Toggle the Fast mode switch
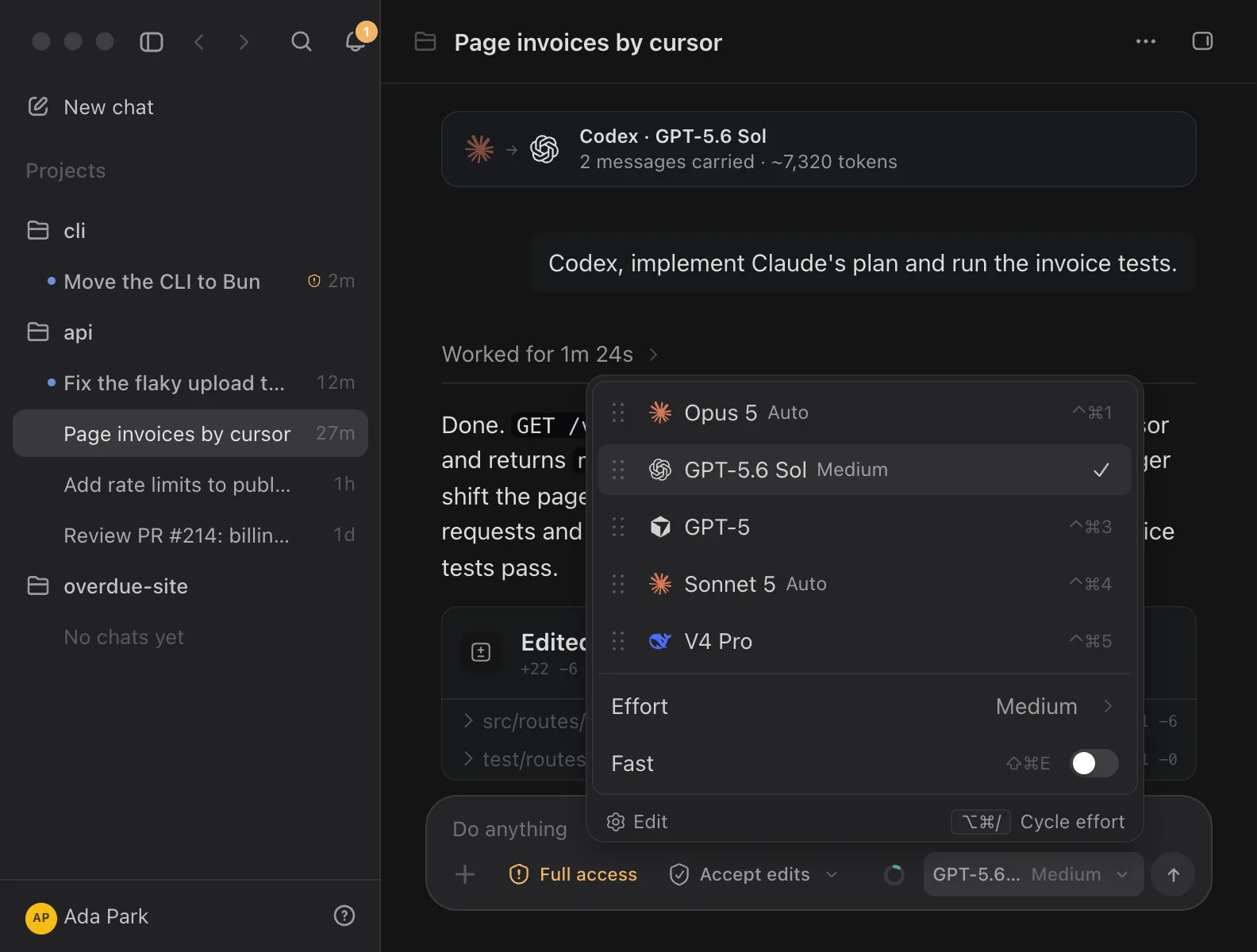1257x952 pixels. [1094, 763]
